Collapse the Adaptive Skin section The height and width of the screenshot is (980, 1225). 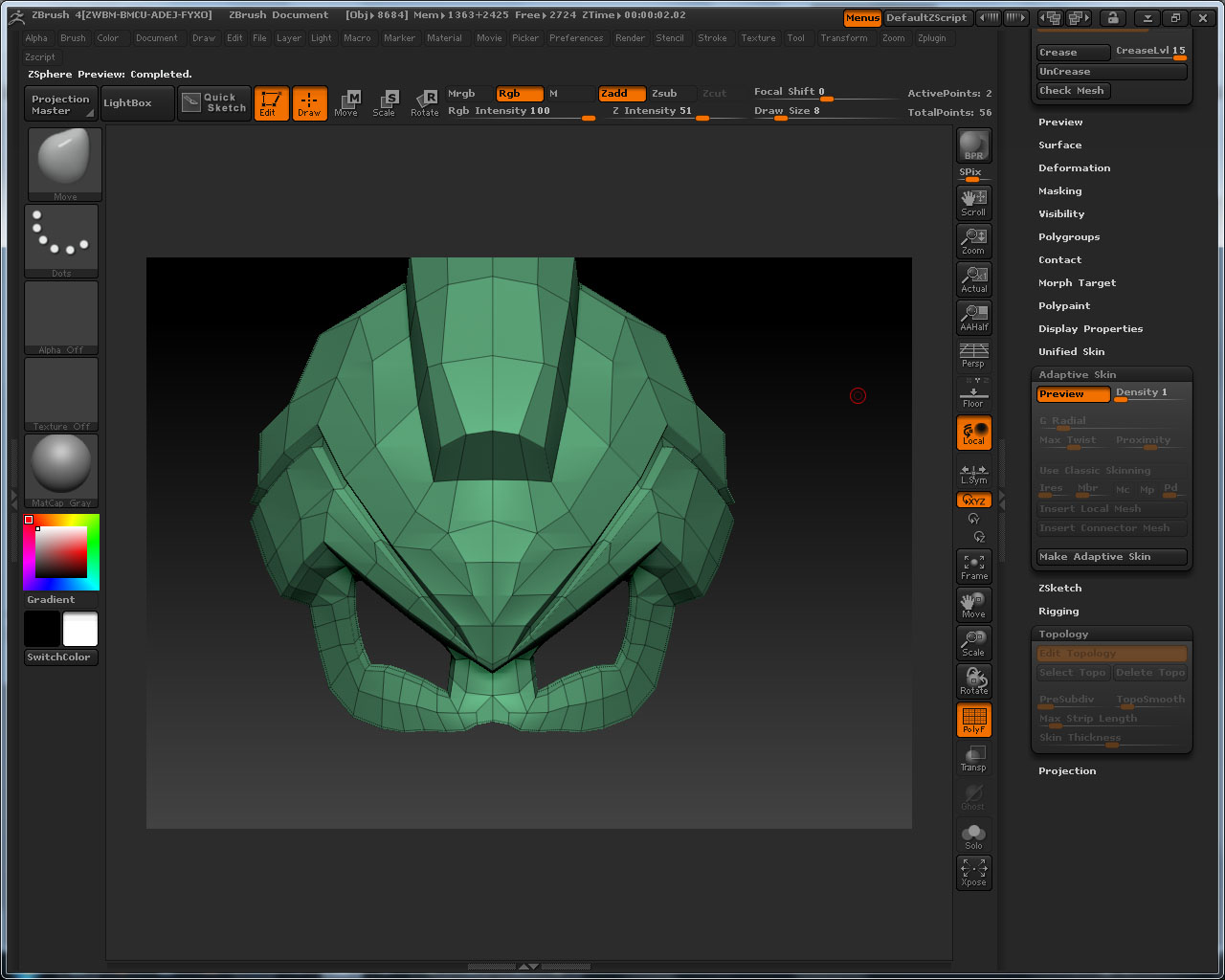[x=1077, y=375]
